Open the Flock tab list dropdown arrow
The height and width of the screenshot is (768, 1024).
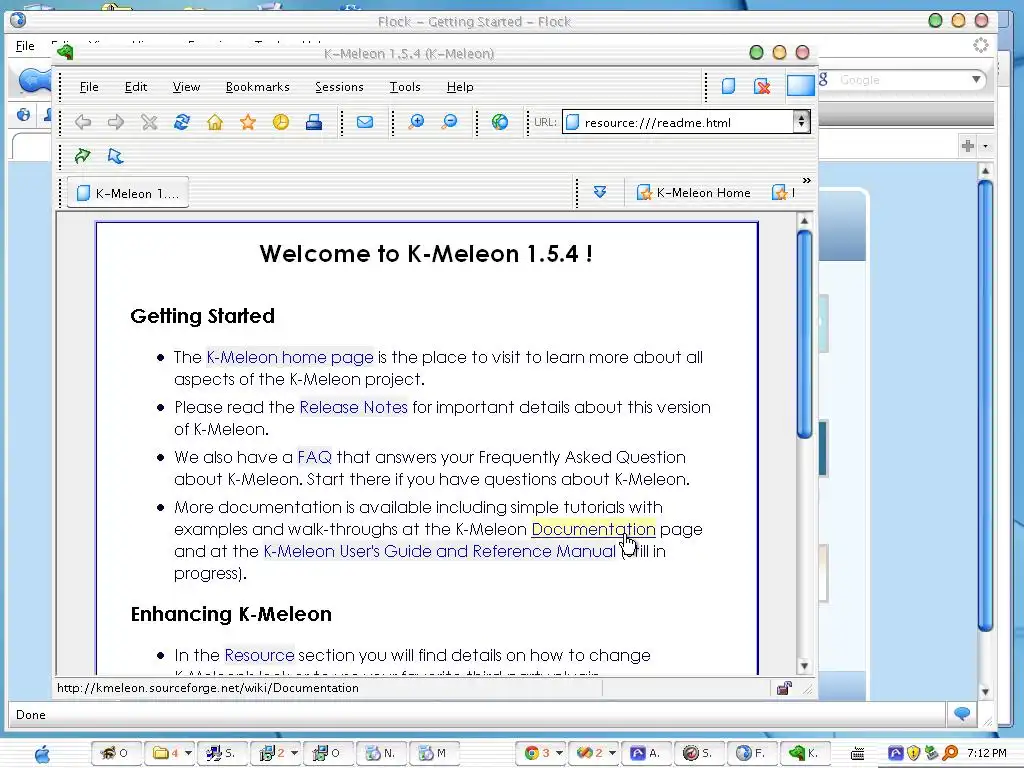[x=985, y=146]
